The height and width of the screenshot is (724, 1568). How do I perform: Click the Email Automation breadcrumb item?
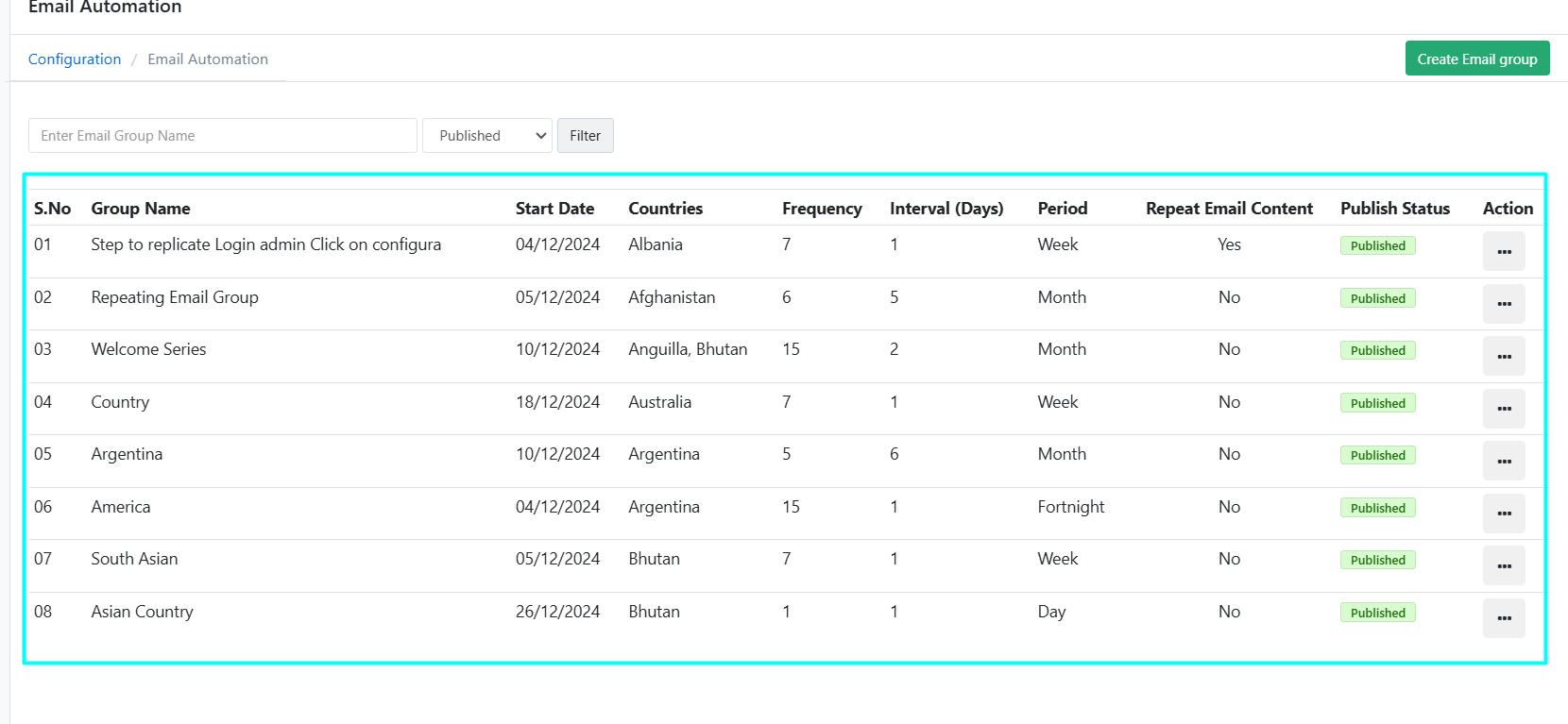tap(208, 59)
